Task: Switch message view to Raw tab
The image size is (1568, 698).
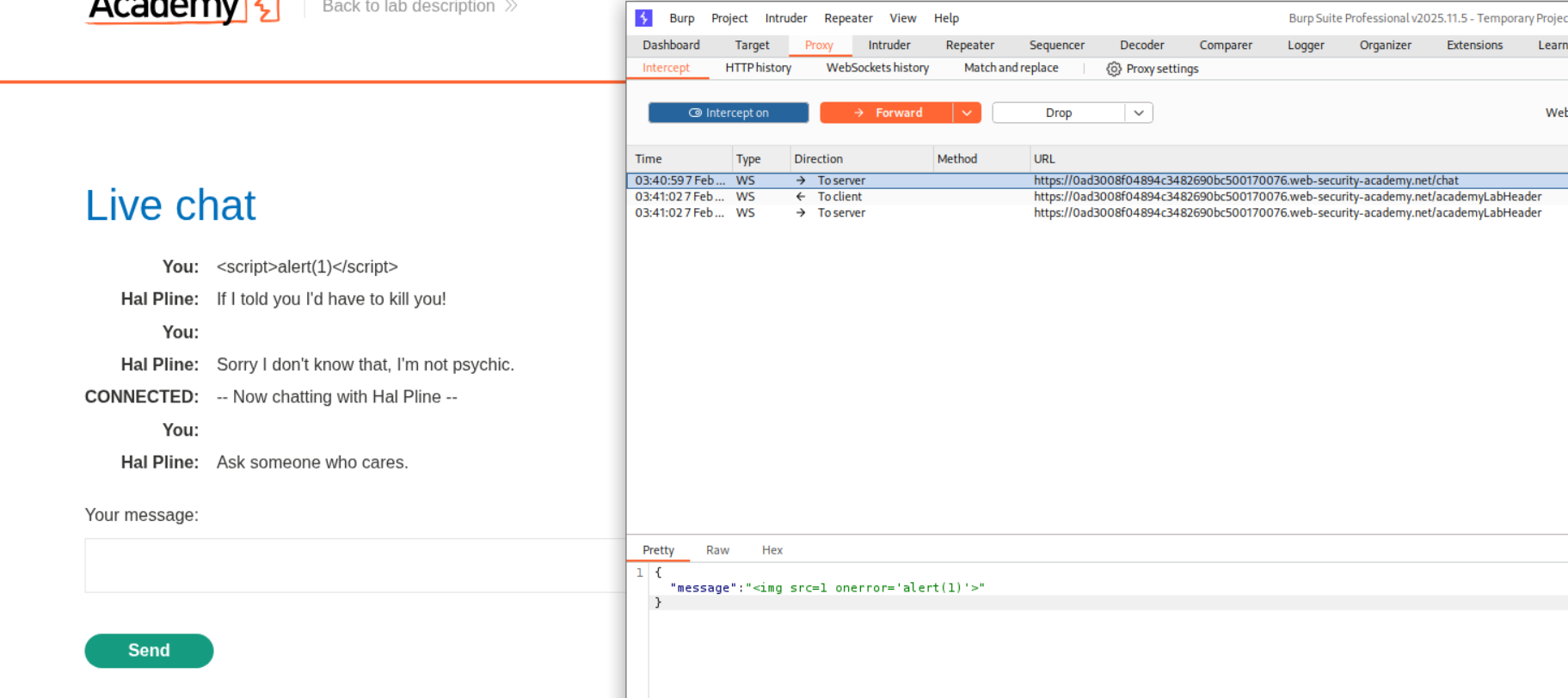Action: click(716, 550)
